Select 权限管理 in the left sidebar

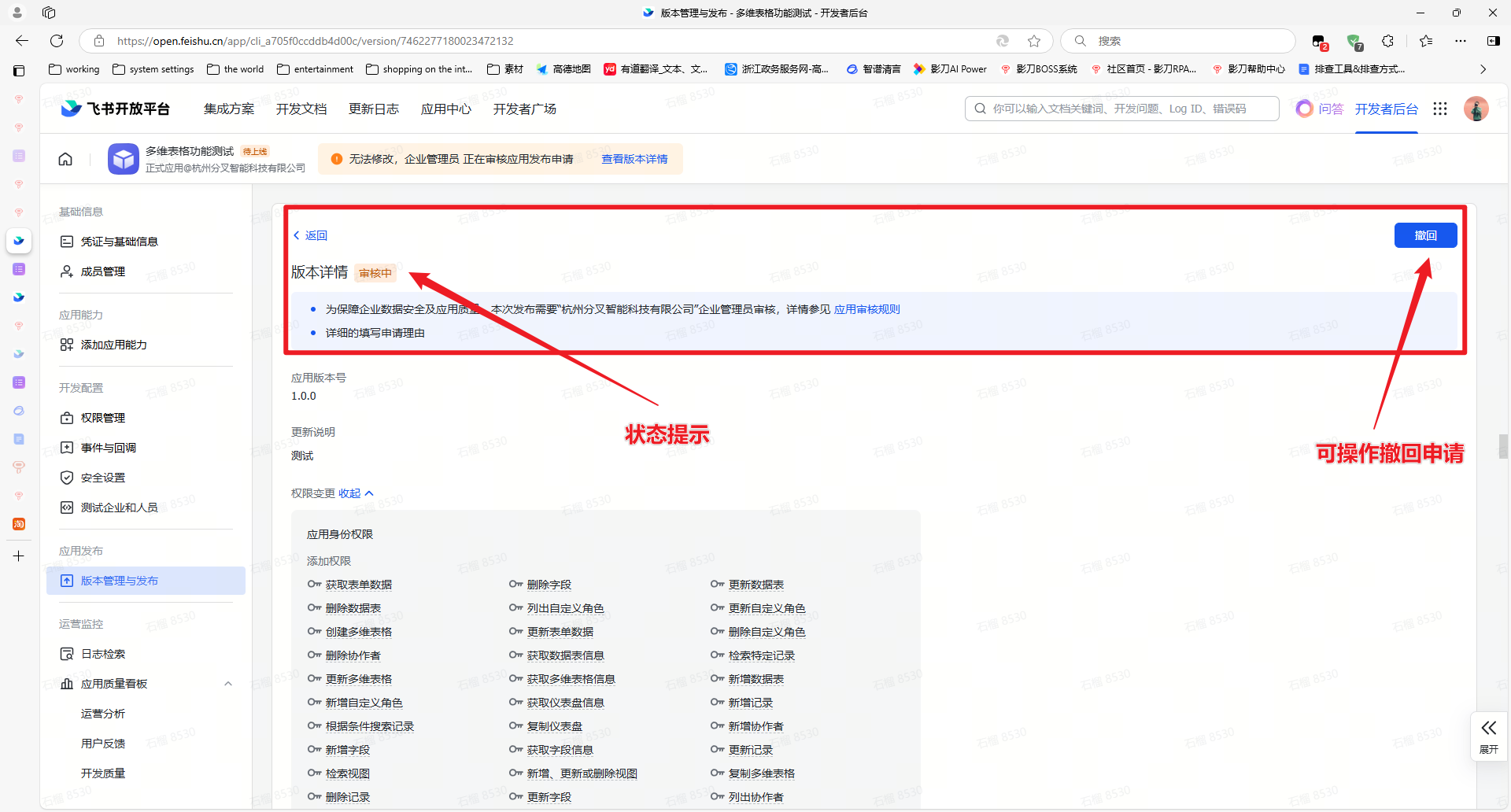pos(102,418)
